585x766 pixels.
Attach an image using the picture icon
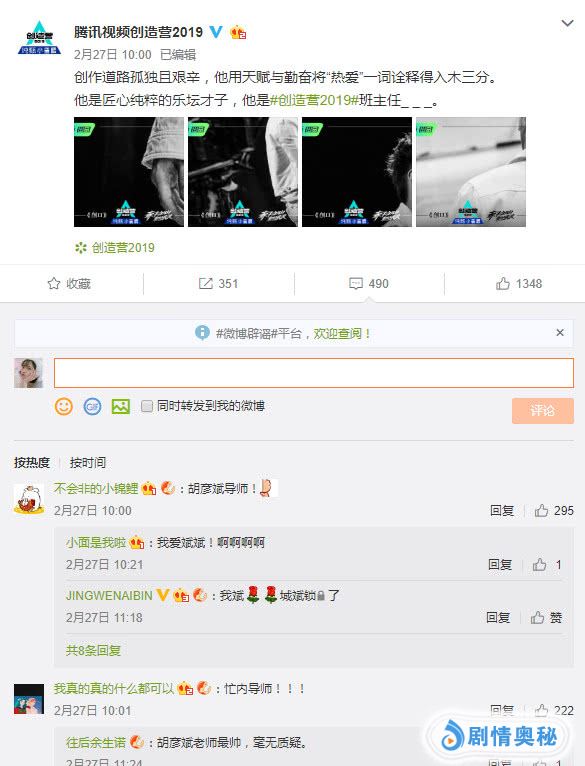pos(121,406)
